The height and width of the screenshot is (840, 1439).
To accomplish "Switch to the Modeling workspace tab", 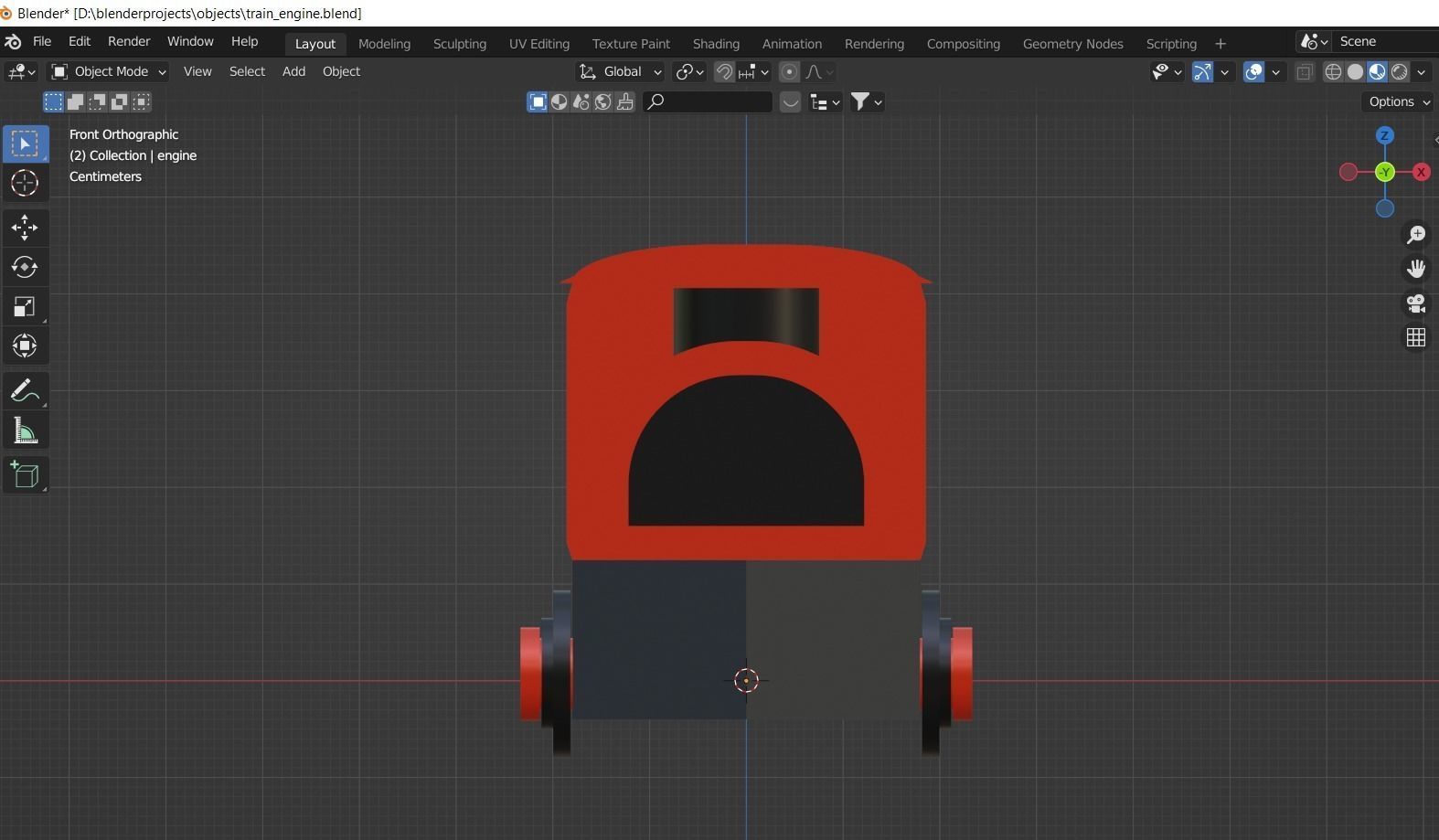I will (384, 44).
